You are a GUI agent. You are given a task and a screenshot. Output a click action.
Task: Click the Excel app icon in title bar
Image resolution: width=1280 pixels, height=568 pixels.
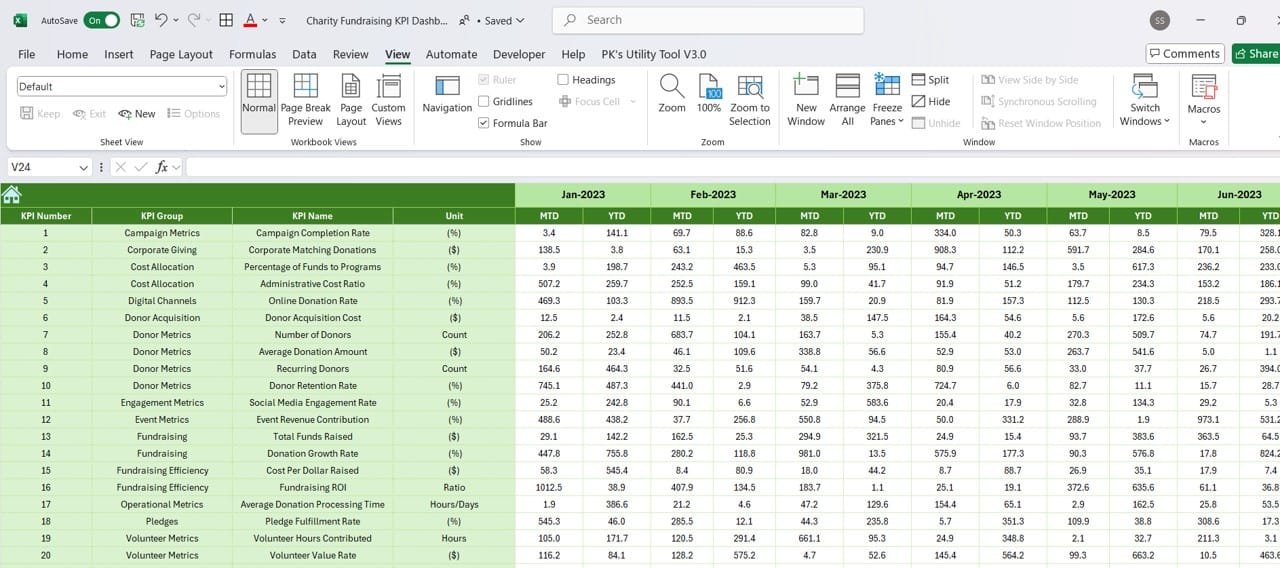pyautogui.click(x=19, y=20)
